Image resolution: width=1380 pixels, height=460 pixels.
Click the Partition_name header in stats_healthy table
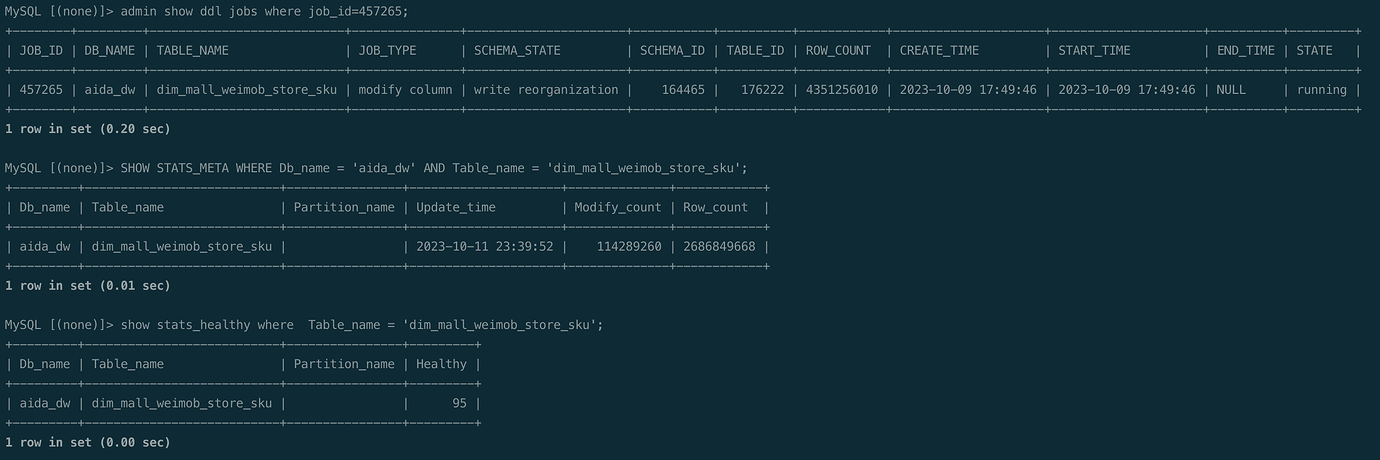pyautogui.click(x=344, y=364)
